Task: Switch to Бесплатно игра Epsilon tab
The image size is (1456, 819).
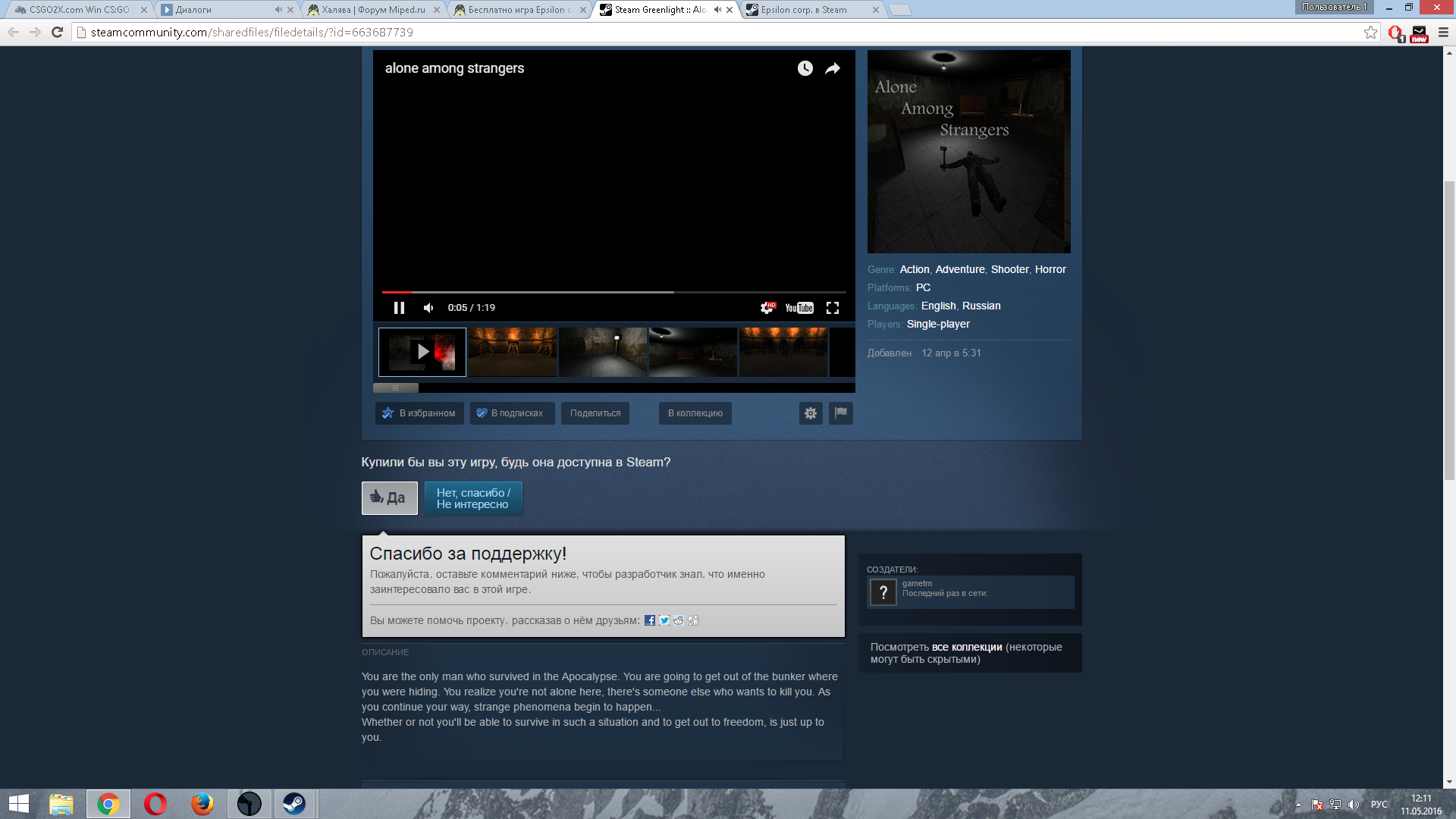Action: (519, 10)
